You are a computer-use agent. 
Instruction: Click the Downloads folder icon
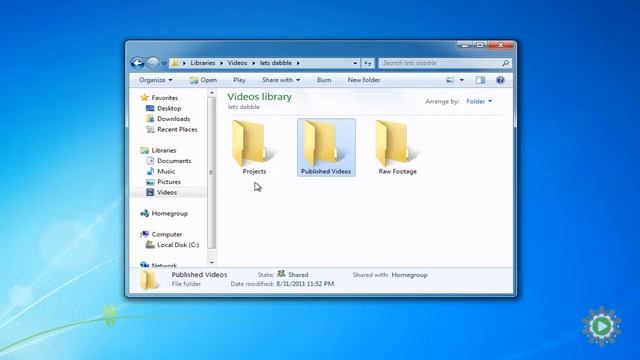150,119
